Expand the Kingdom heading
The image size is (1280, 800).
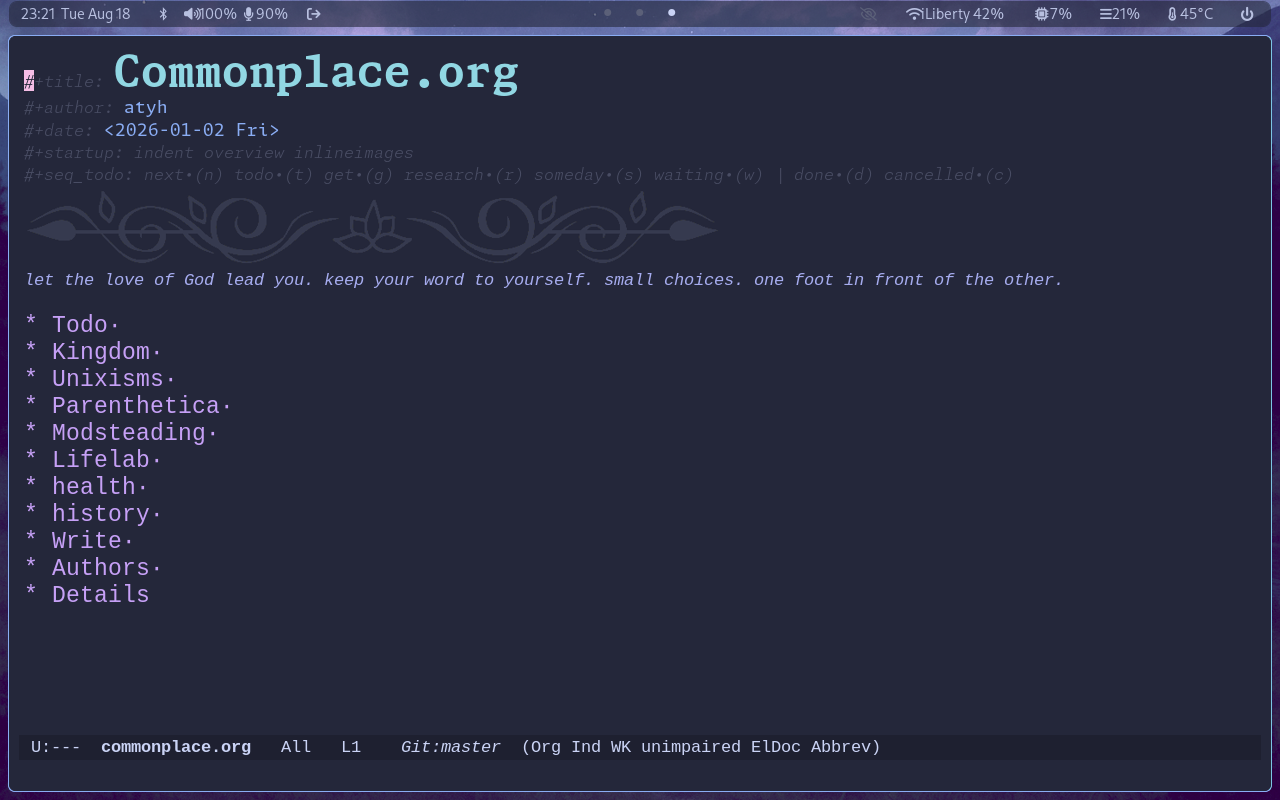click(100, 352)
